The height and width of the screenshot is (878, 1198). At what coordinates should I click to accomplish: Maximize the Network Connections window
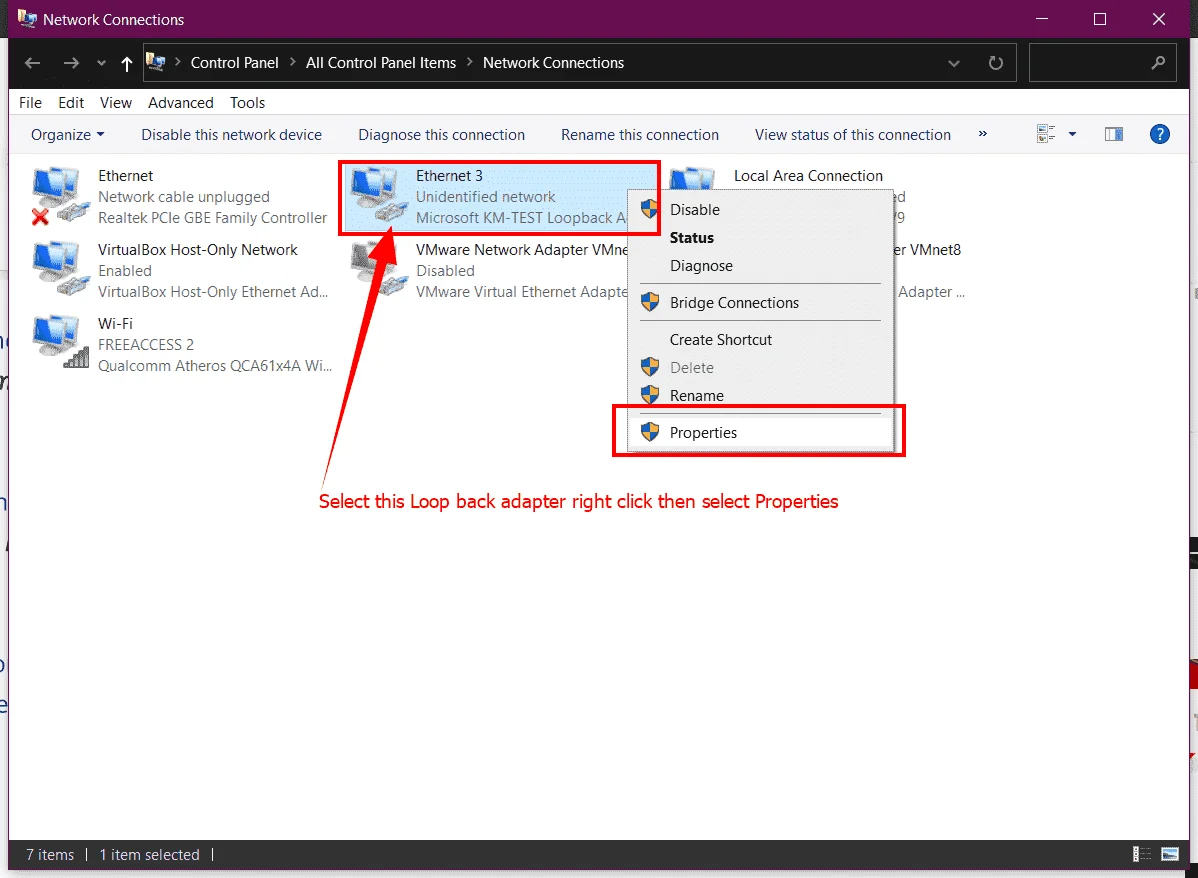[x=1099, y=19]
